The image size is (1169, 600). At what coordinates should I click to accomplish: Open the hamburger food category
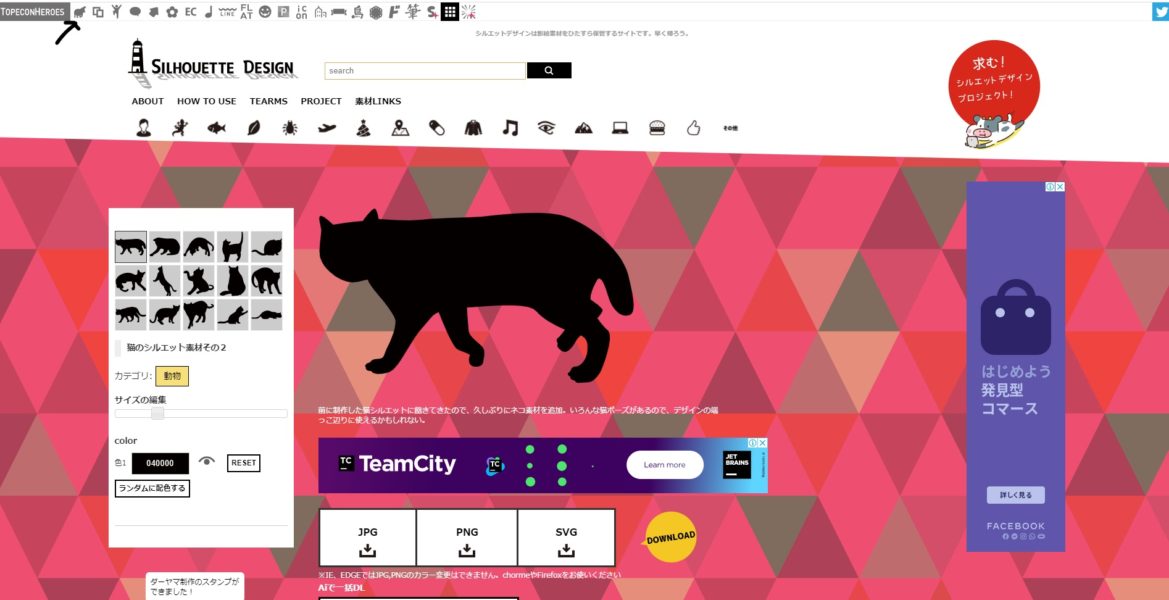[657, 127]
